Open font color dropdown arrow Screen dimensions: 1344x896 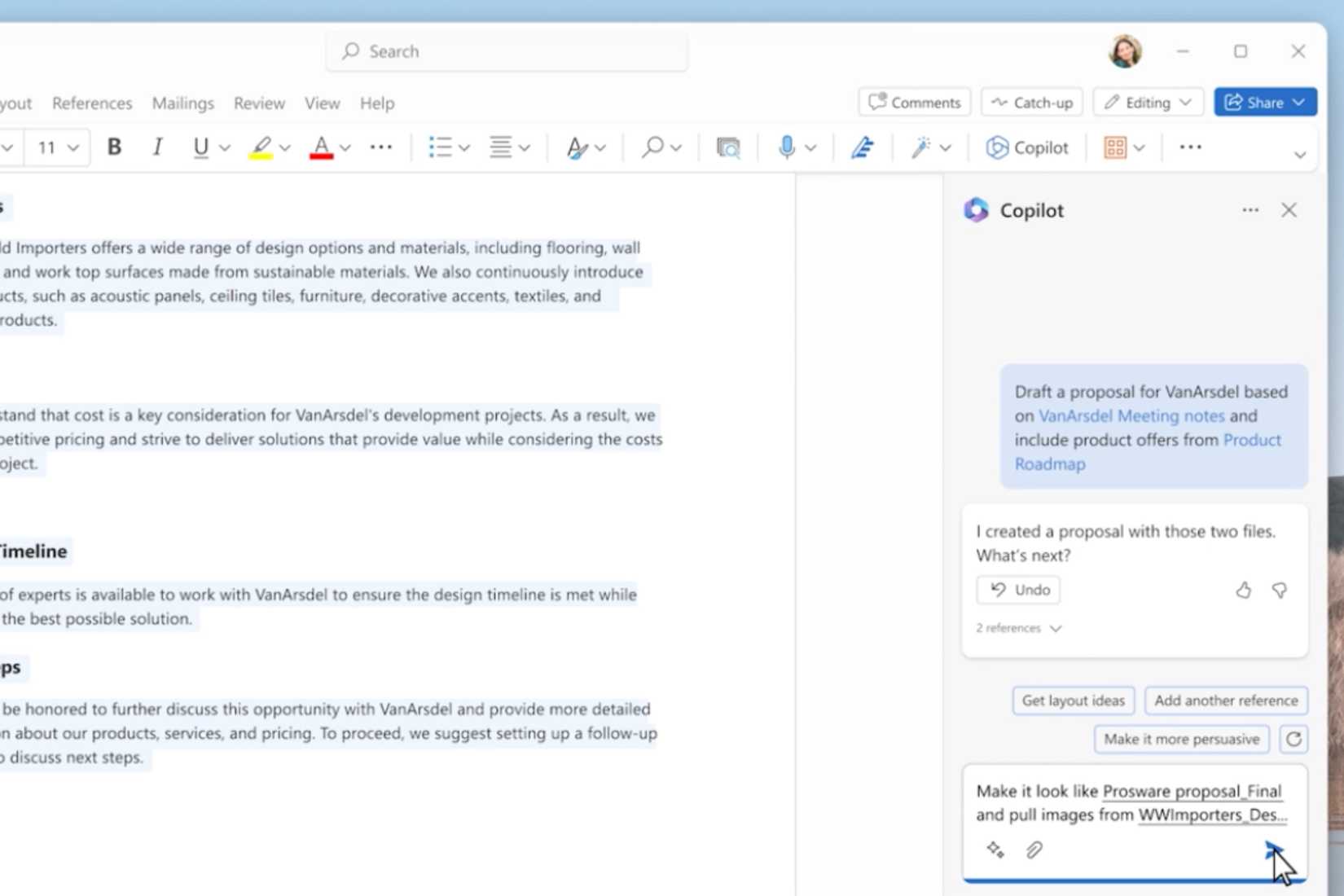(345, 148)
